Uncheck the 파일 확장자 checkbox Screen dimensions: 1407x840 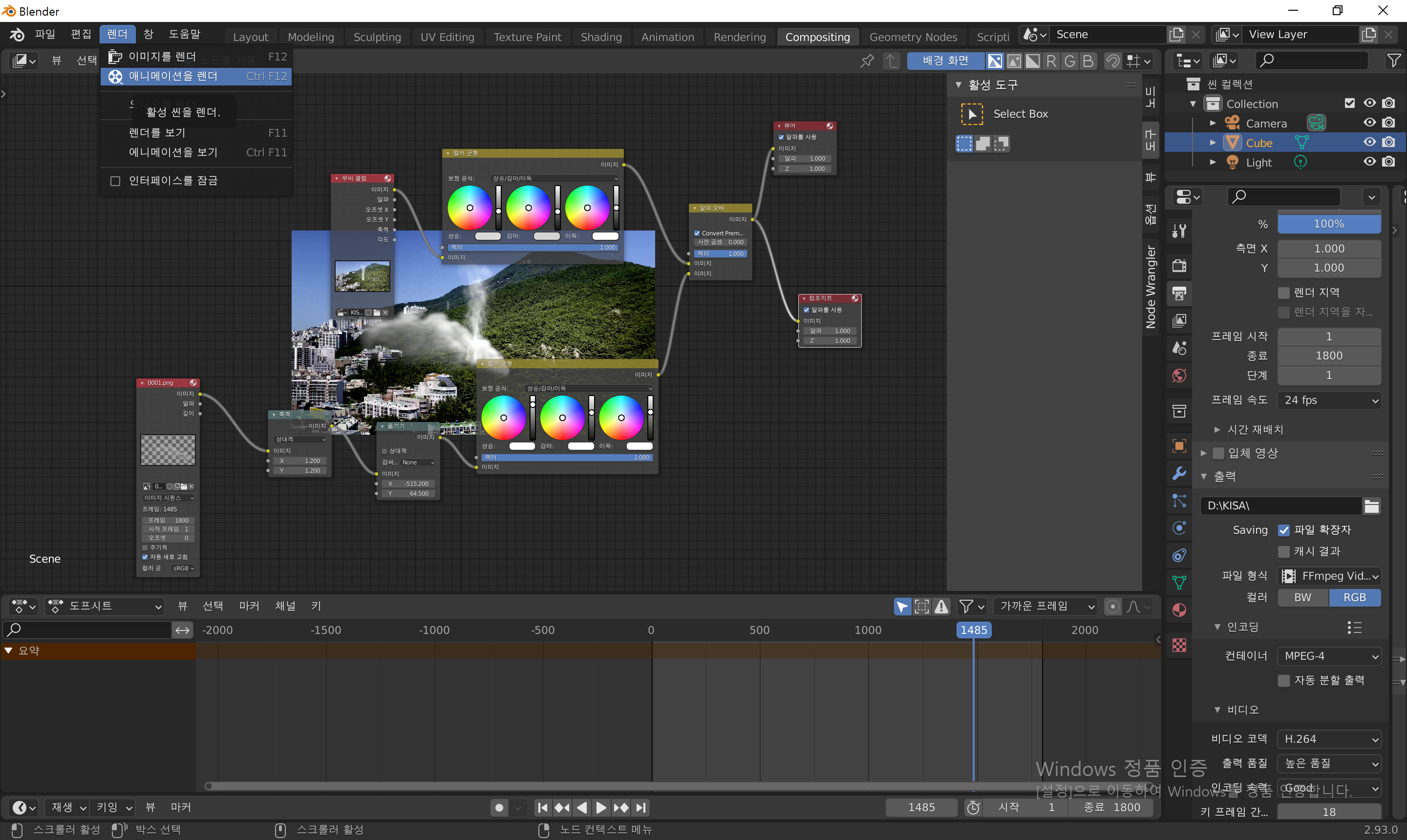(x=1284, y=530)
